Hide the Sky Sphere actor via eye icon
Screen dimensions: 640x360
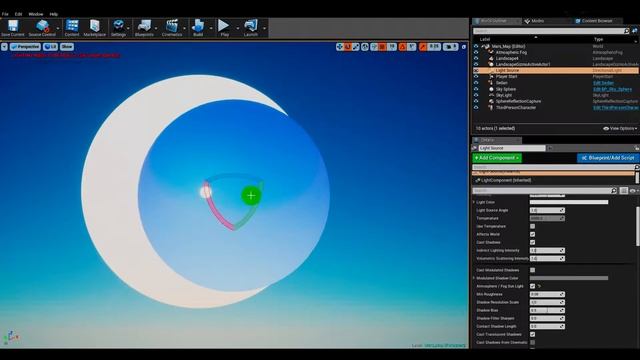click(476, 89)
